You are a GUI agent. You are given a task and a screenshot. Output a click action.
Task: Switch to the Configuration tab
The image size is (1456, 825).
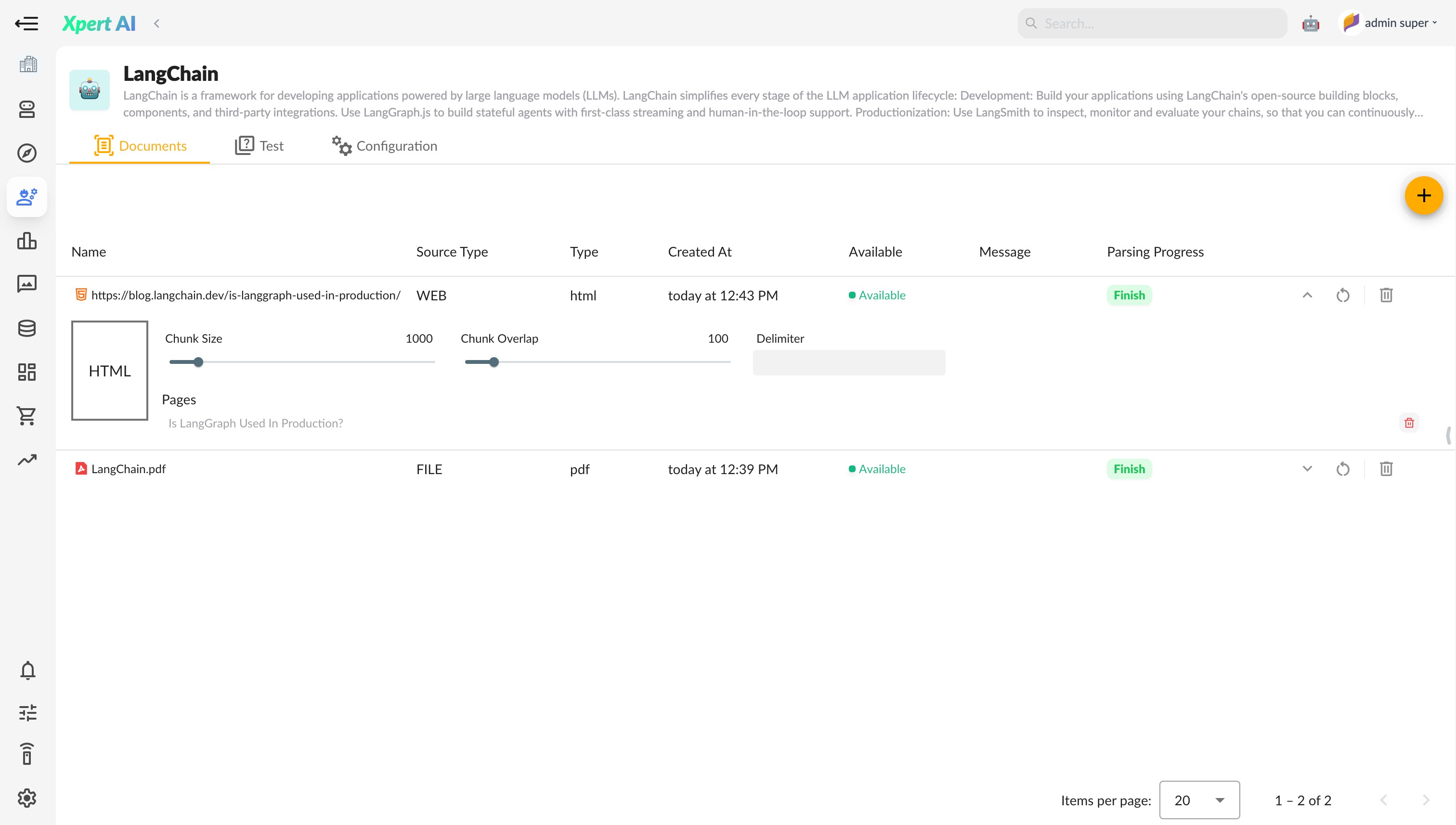tap(384, 146)
